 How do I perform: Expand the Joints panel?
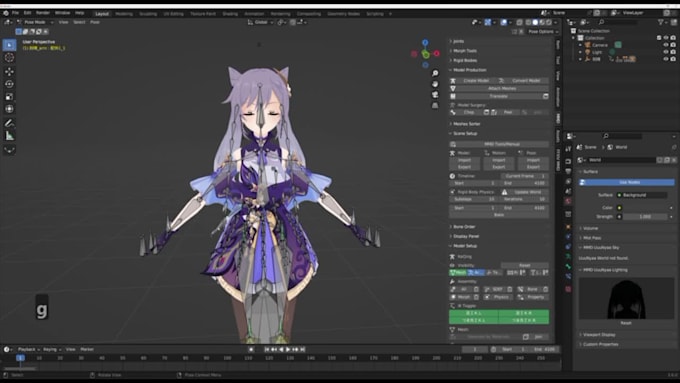pyautogui.click(x=459, y=41)
